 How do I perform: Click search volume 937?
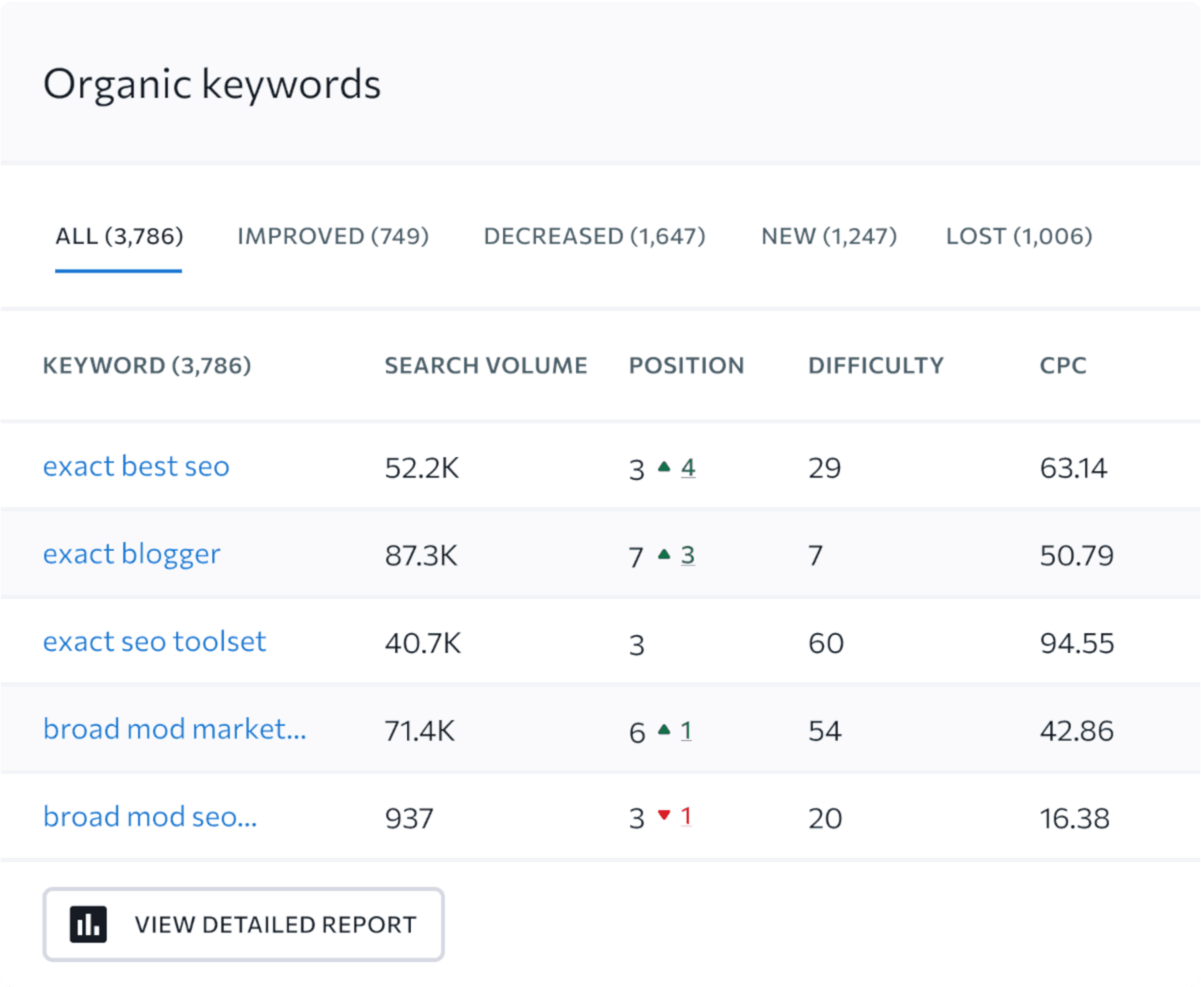pyautogui.click(x=409, y=819)
